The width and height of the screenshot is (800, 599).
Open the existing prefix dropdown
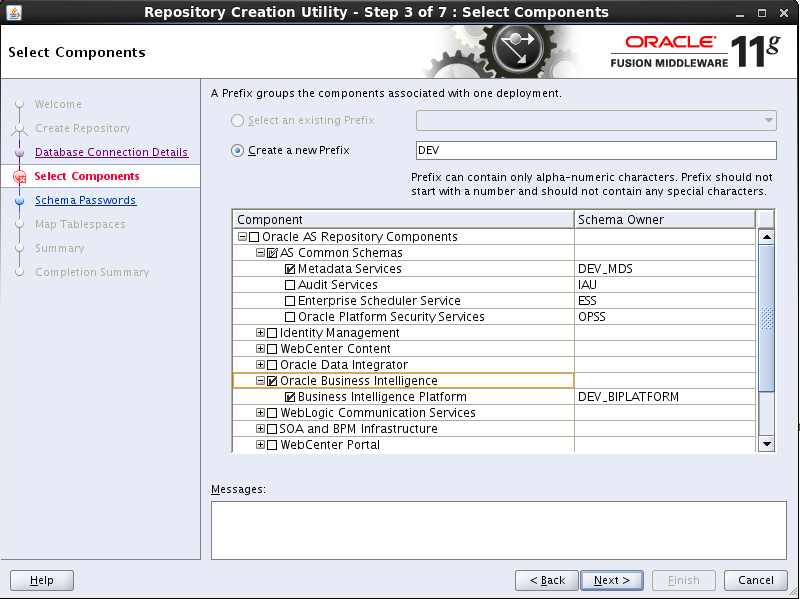click(770, 119)
